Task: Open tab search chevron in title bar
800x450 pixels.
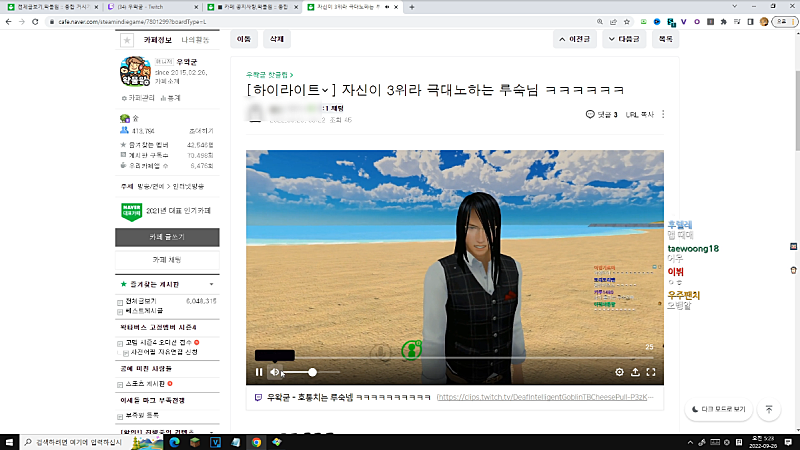Action: coord(735,7)
